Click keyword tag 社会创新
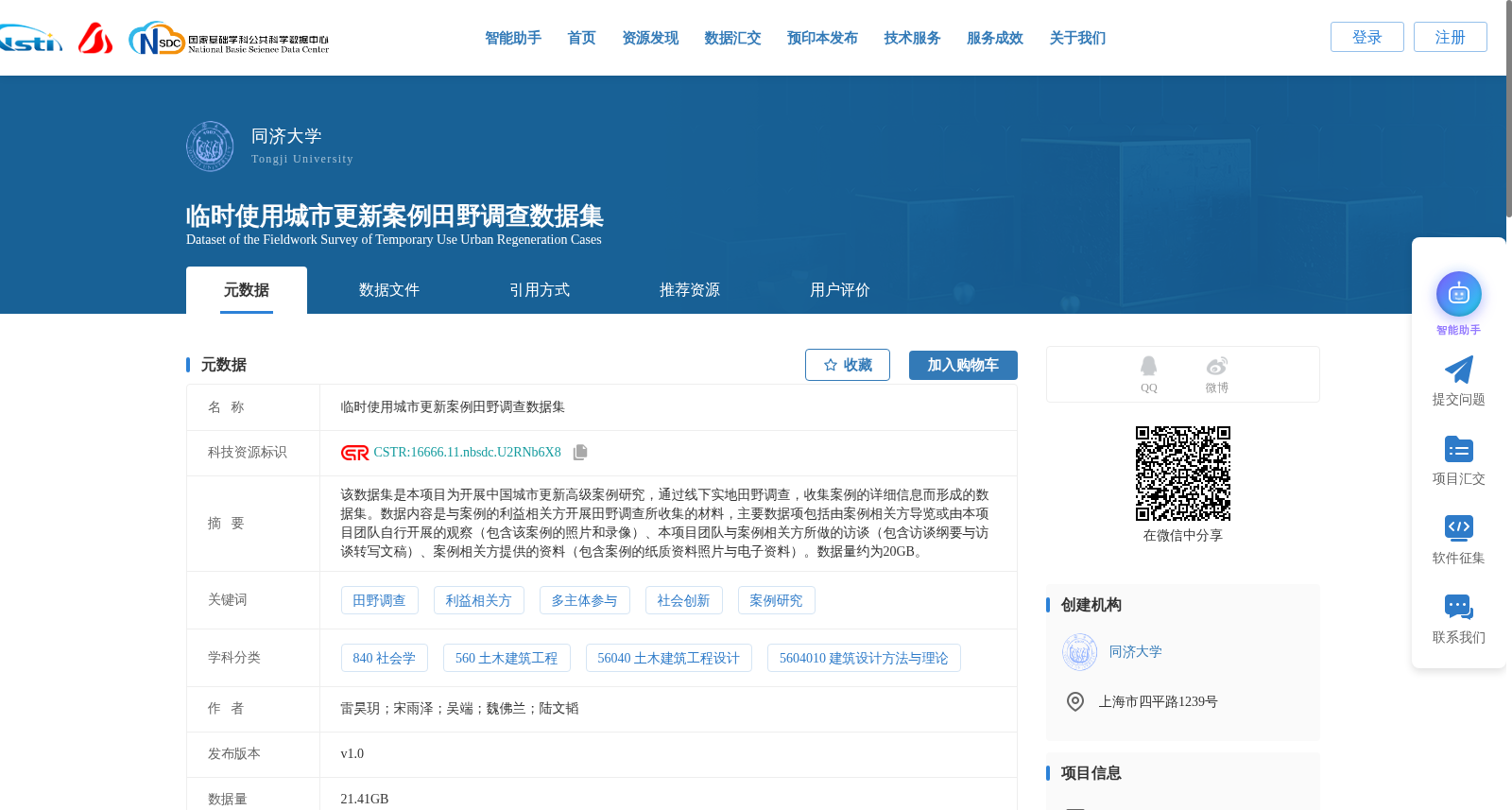The image size is (1512, 810). pyautogui.click(x=683, y=600)
